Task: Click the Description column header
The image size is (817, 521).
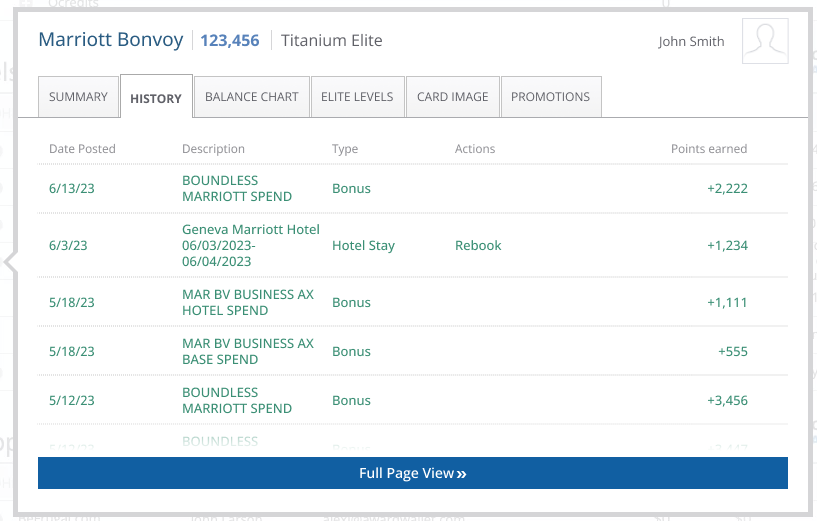Action: click(x=213, y=149)
